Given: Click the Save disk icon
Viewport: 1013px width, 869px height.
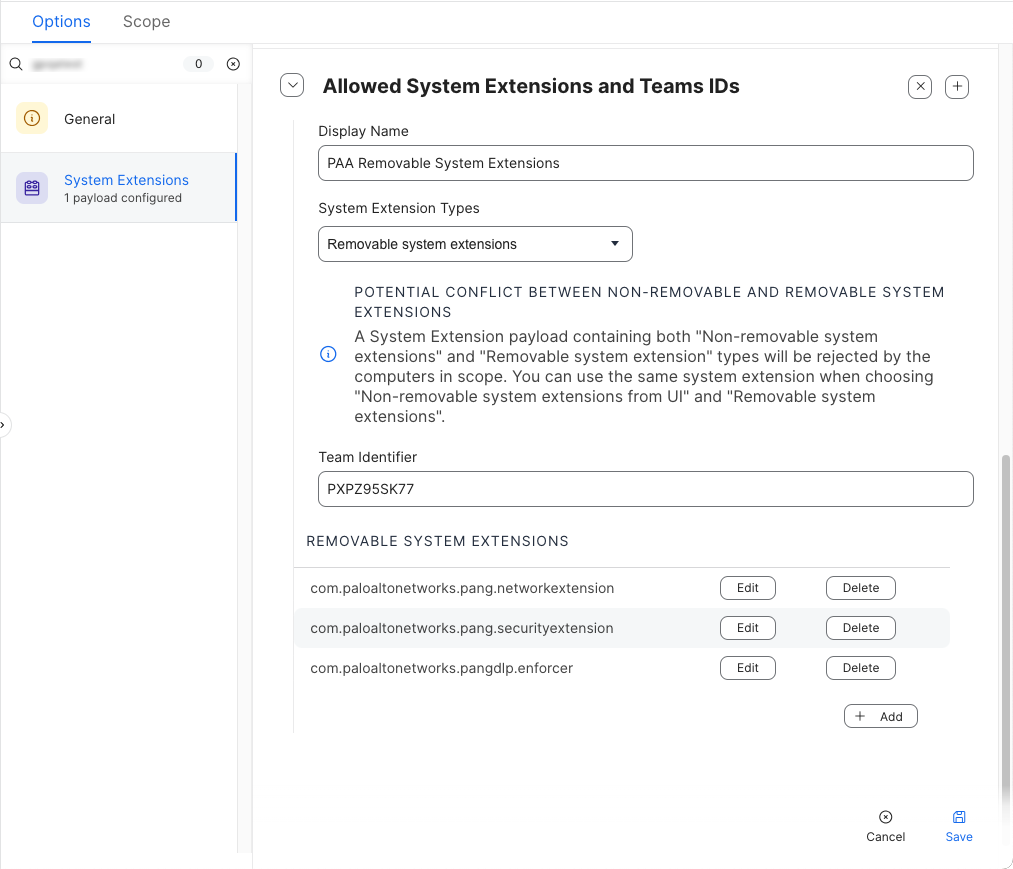Looking at the screenshot, I should (959, 817).
